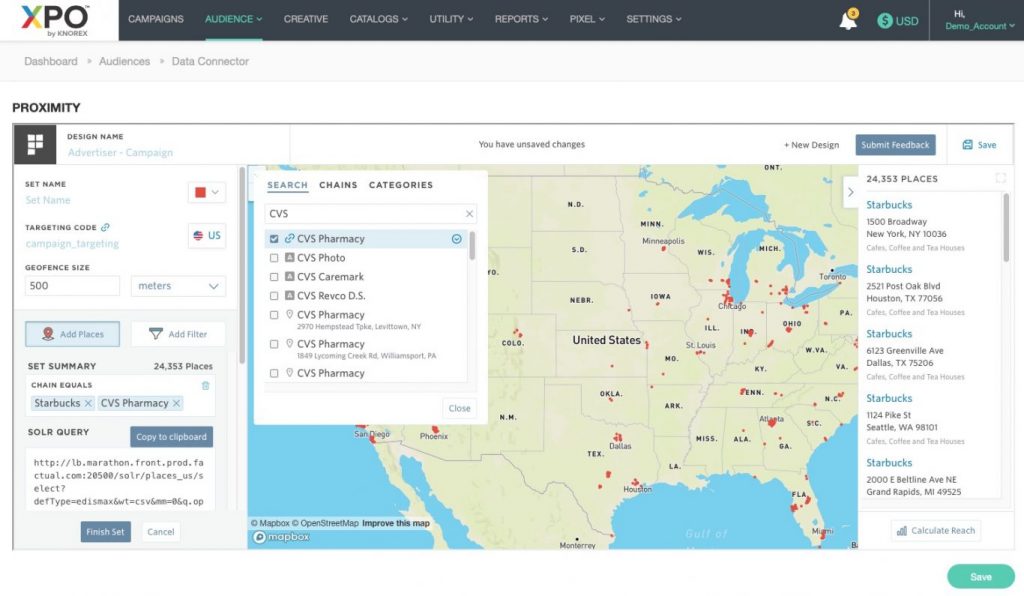Image resolution: width=1024 pixels, height=596 pixels.
Task: Open the Utility dropdown menu
Action: pos(451,20)
